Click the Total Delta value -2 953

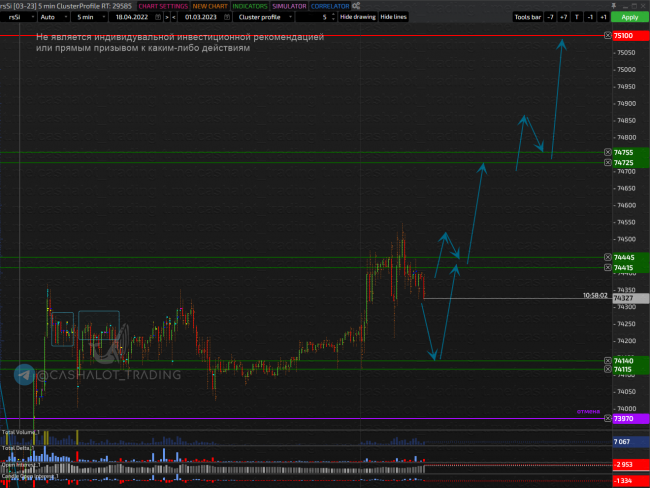(631, 464)
